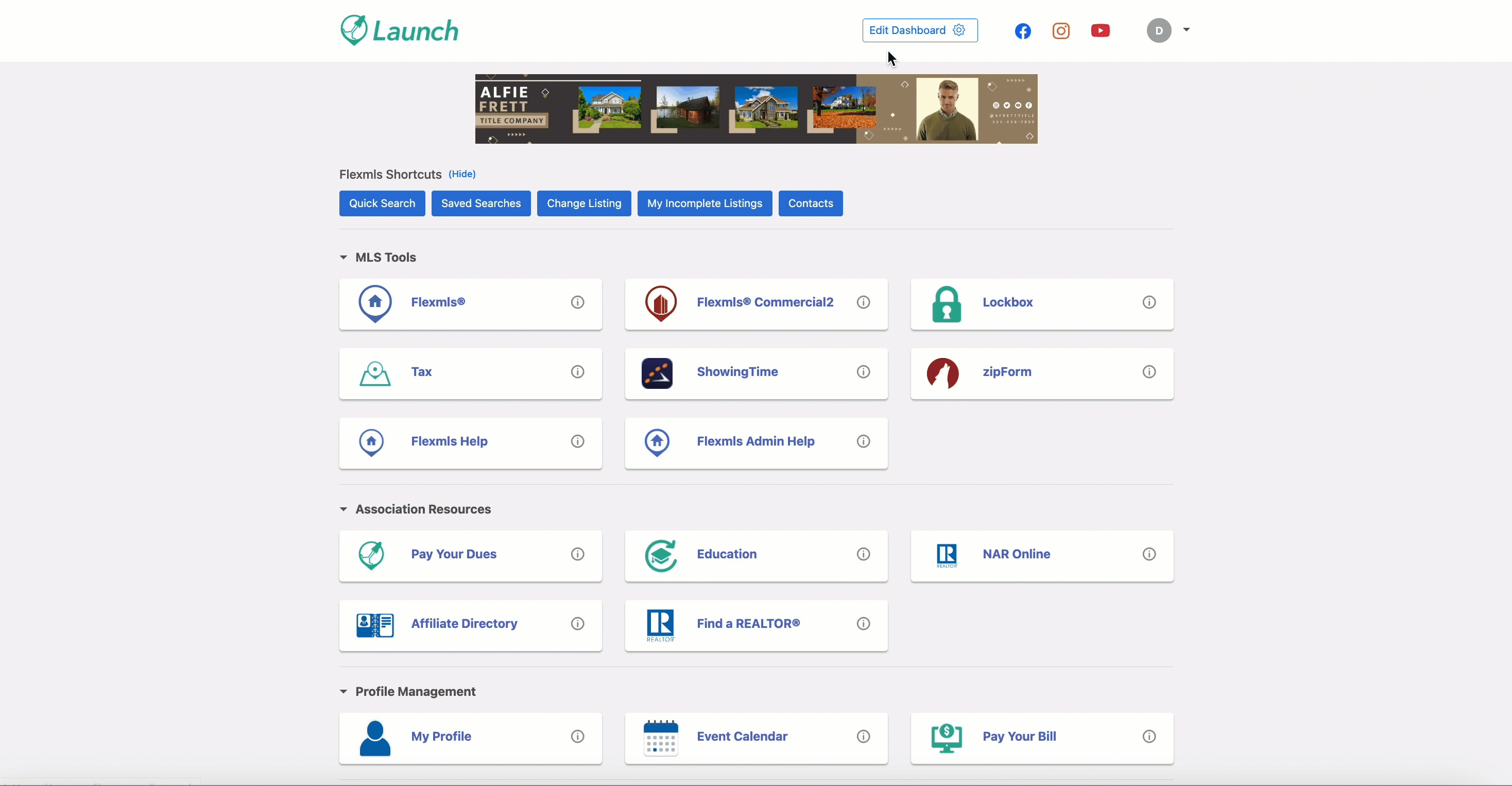Open the Contacts shortcut

811,203
